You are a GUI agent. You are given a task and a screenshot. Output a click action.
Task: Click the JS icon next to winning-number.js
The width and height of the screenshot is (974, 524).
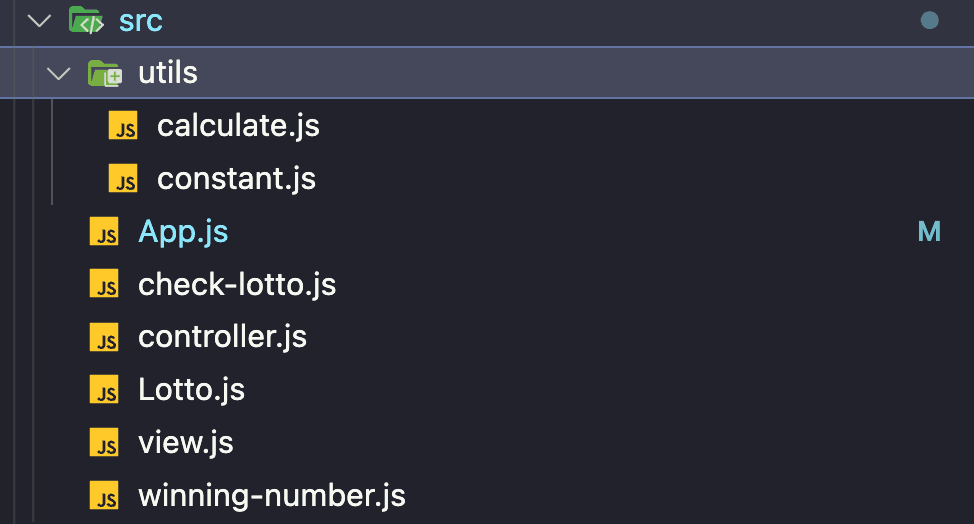pyautogui.click(x=104, y=496)
